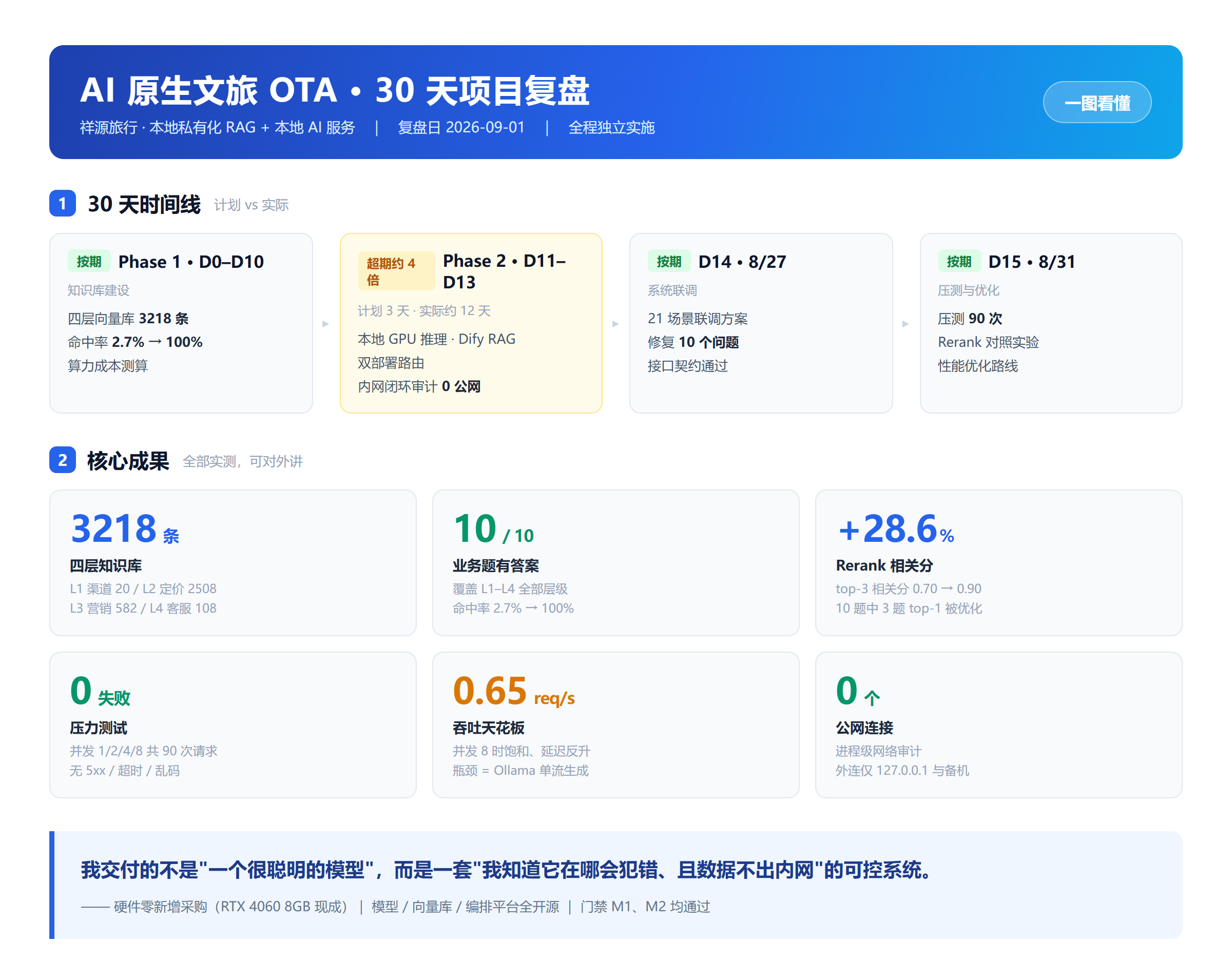This screenshot has width=1232, height=980.
Task: Click the bottom summary quote banner
Action: [615, 885]
